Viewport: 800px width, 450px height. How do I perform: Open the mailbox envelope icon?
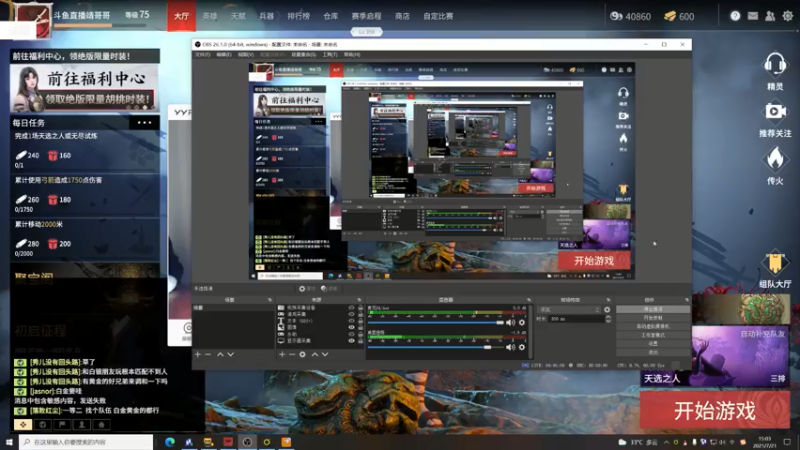753,16
